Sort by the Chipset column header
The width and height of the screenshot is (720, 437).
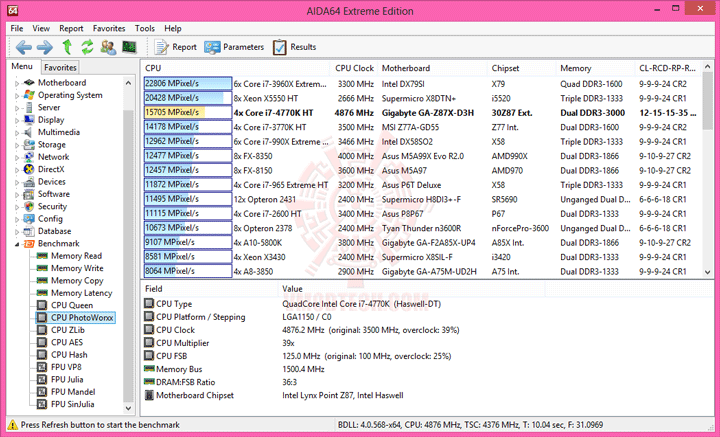coord(521,68)
